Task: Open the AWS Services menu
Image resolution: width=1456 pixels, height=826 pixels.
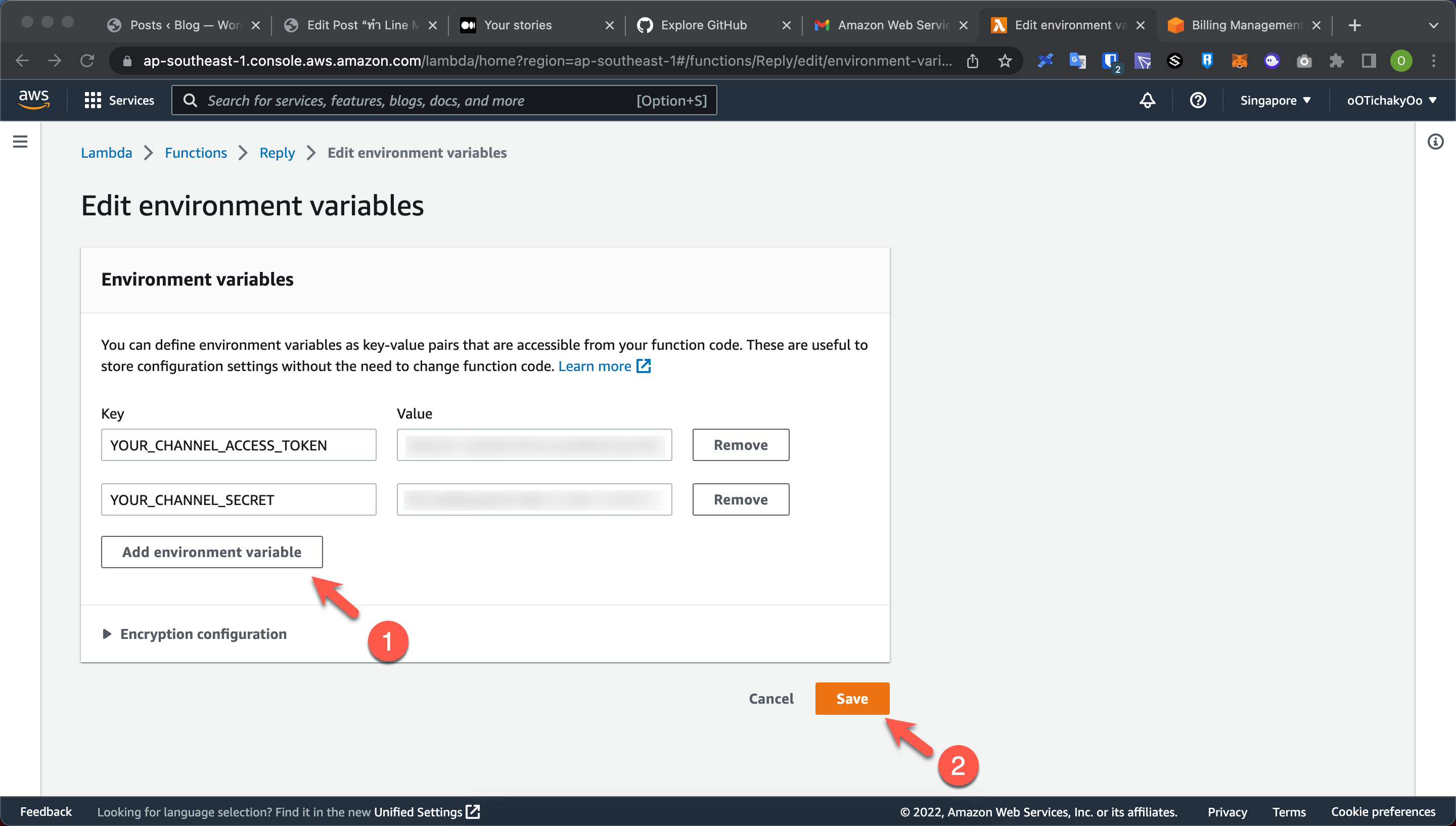Action: tap(119, 100)
